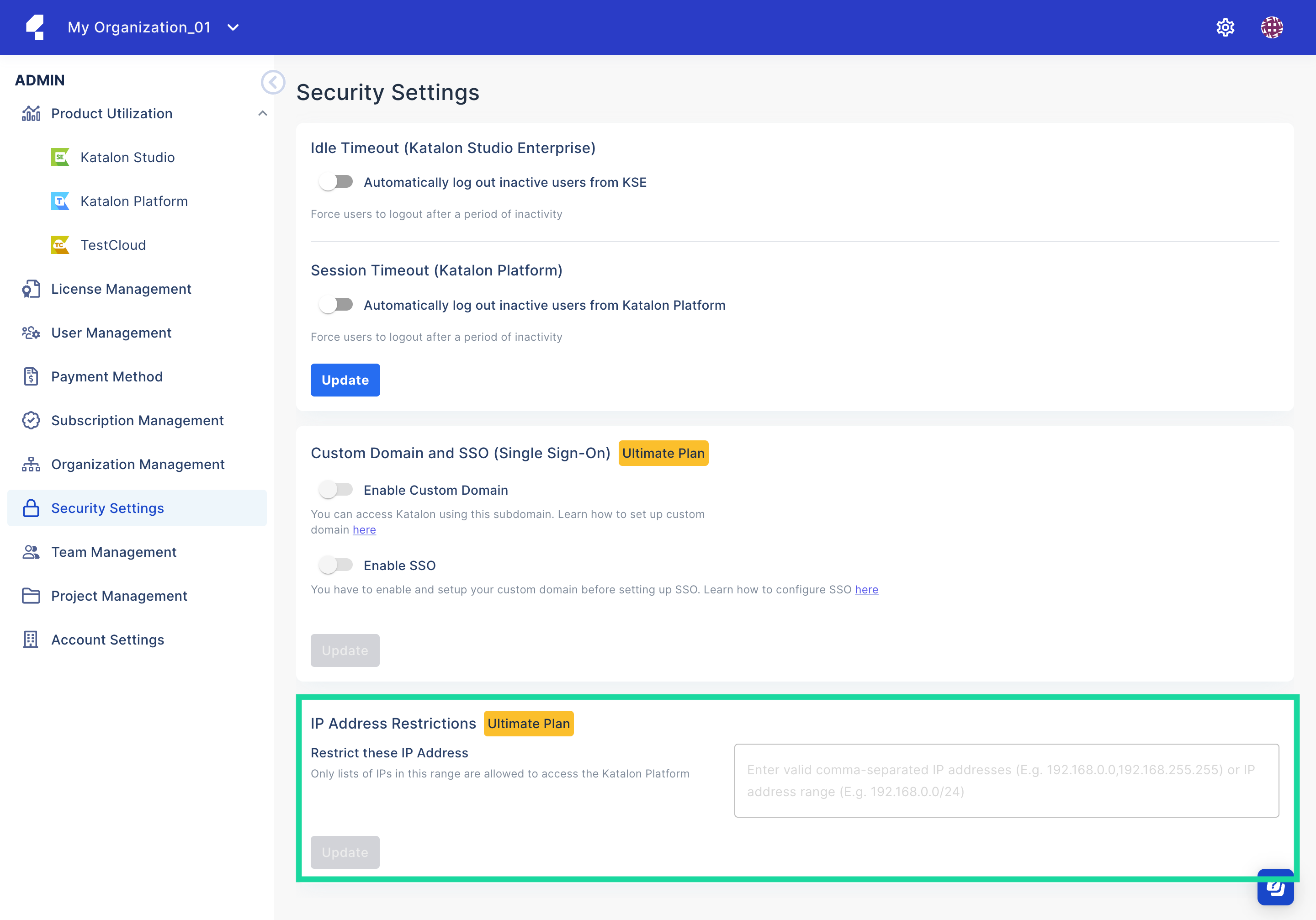This screenshot has width=1316, height=920.
Task: Click the SSO Ultimate Plan badge
Action: pyautogui.click(x=663, y=453)
